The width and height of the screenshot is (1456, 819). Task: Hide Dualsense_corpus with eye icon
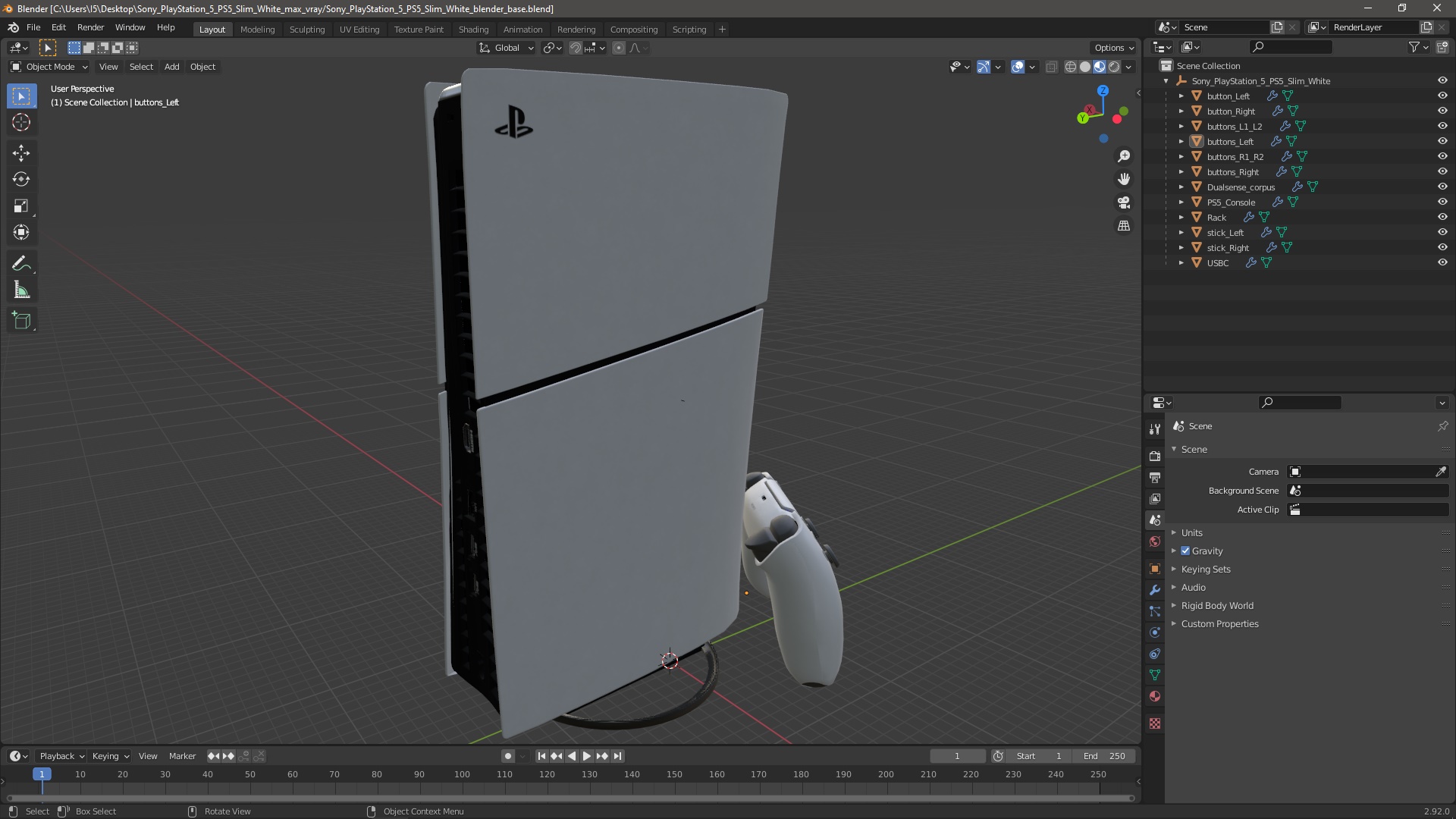coord(1442,187)
